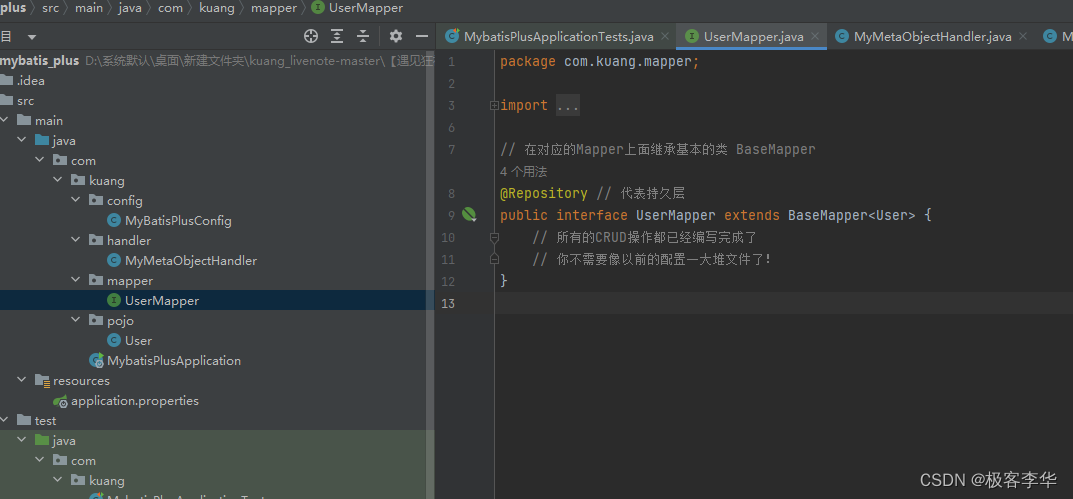1073x499 pixels.
Task: Click the MybatisPlusApplication run class icon
Action: 96,361
